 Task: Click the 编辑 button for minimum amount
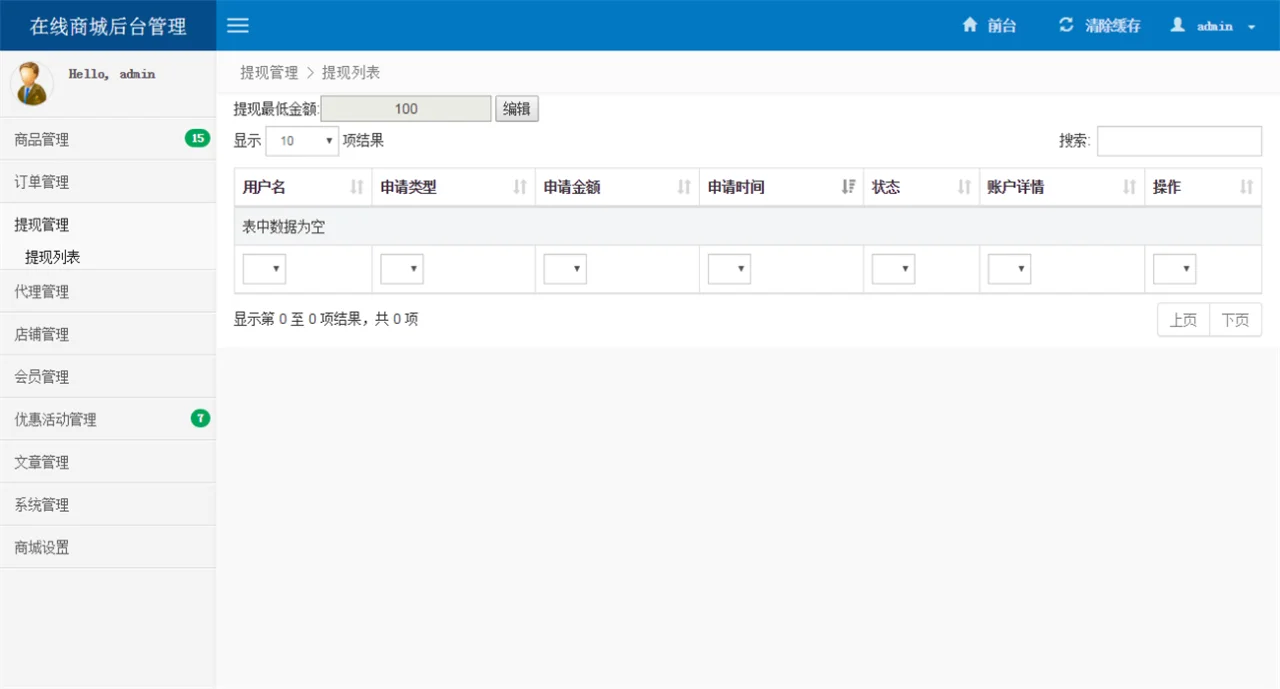pyautogui.click(x=516, y=109)
